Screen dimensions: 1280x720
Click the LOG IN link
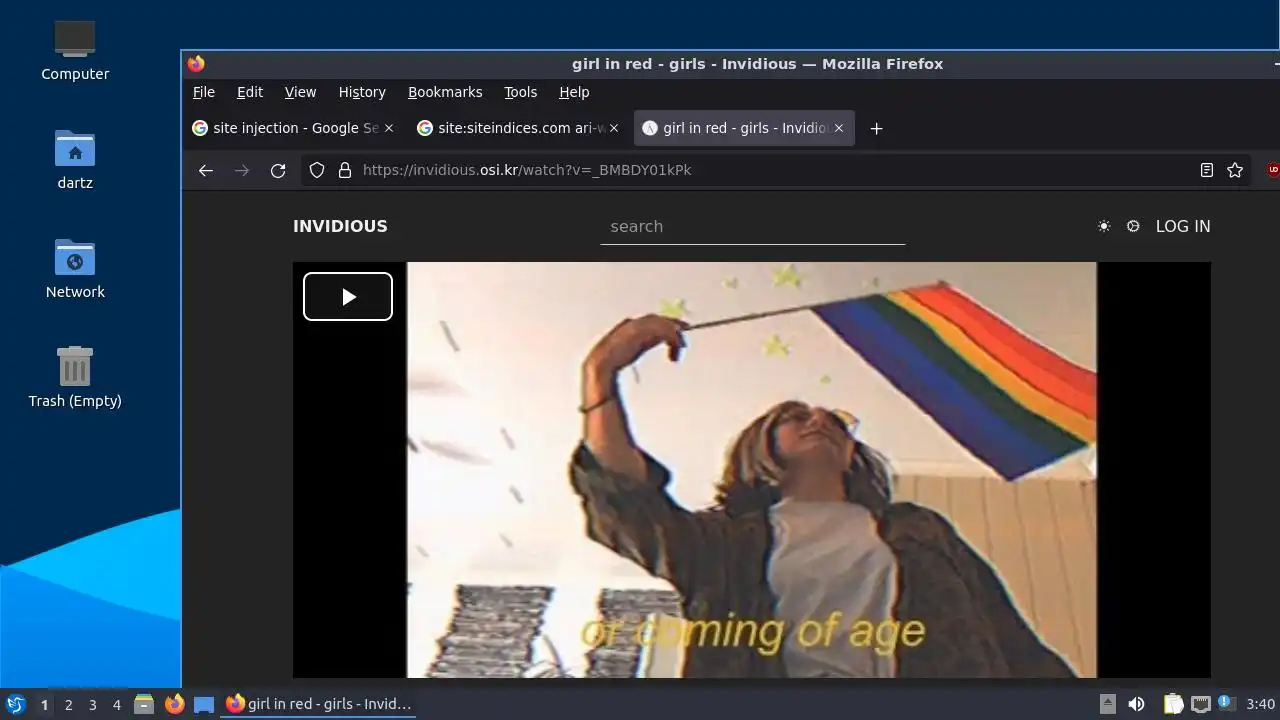(x=1183, y=226)
